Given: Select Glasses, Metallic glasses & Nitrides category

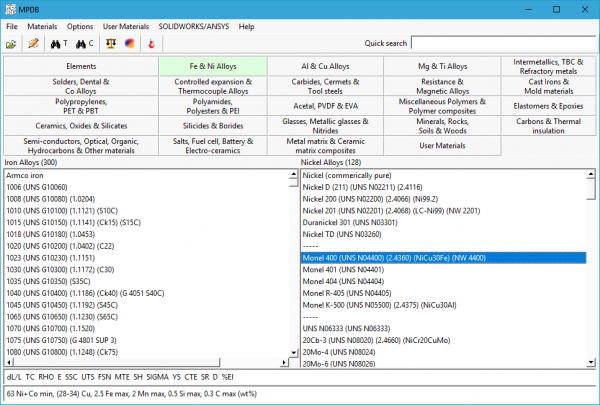Looking at the screenshot, I should (x=325, y=126).
